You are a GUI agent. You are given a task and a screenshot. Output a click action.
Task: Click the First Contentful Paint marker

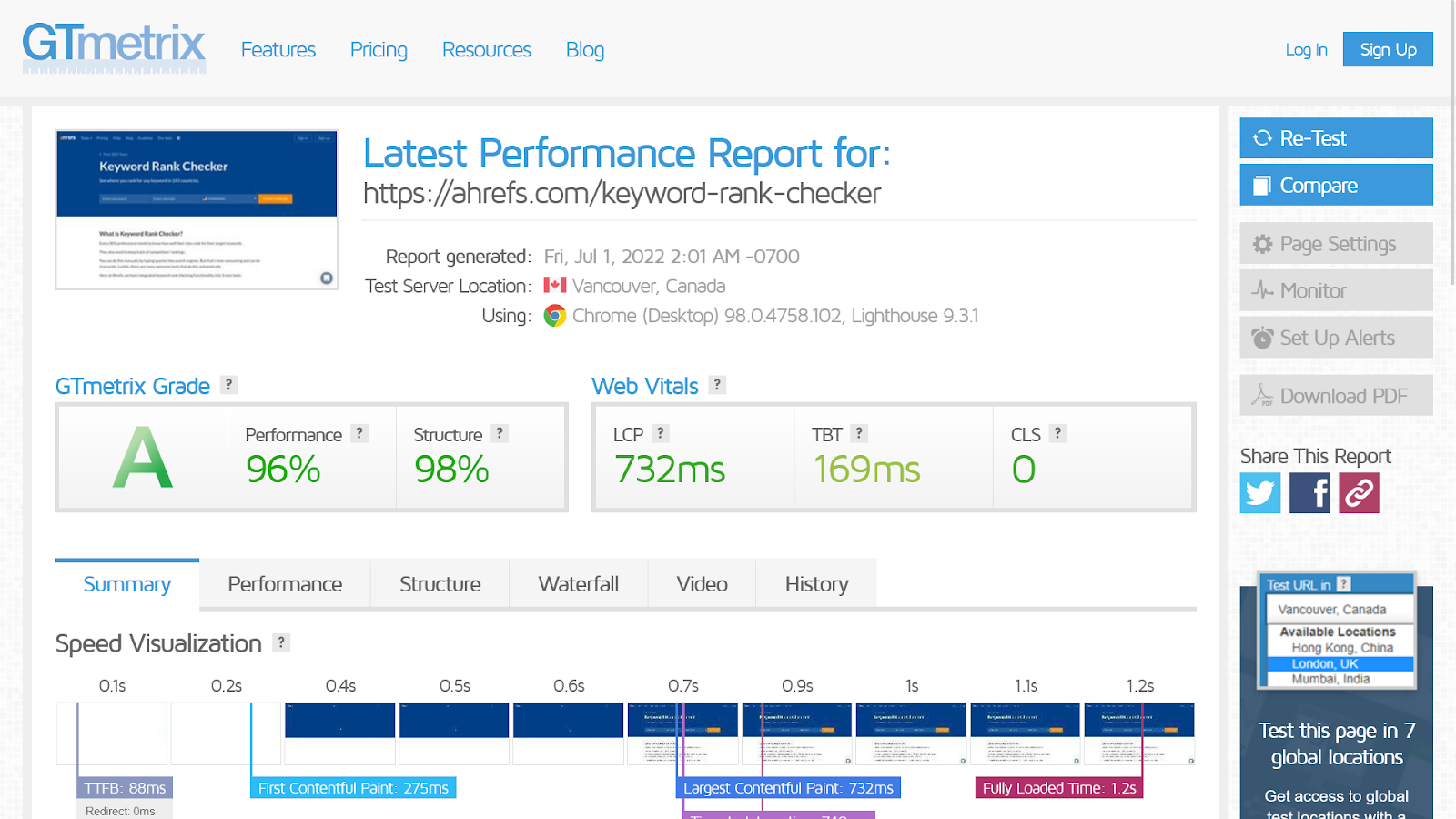click(x=353, y=788)
